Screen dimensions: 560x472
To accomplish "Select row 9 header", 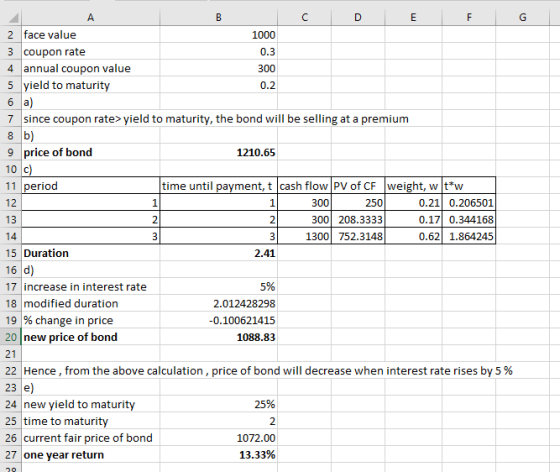I will 11,152.
